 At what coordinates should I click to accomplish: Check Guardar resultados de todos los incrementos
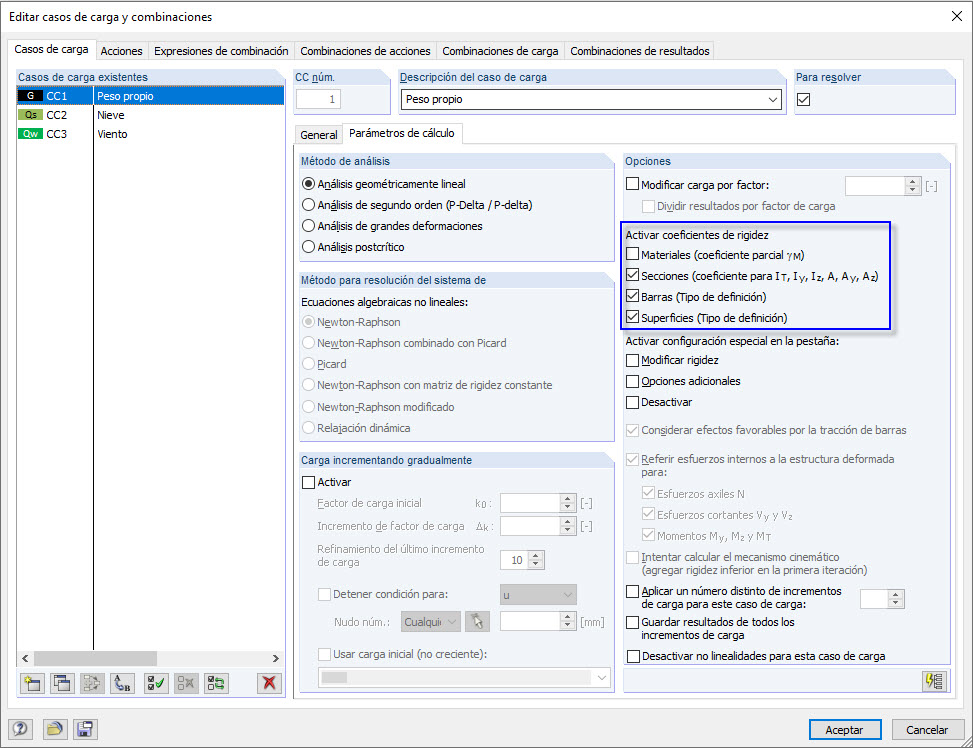click(632, 622)
